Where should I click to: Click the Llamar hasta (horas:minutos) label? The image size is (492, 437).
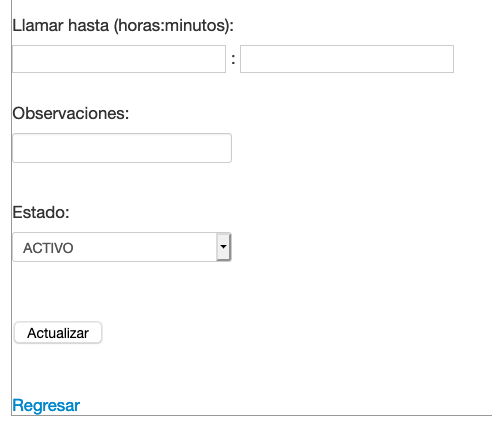click(x=123, y=25)
